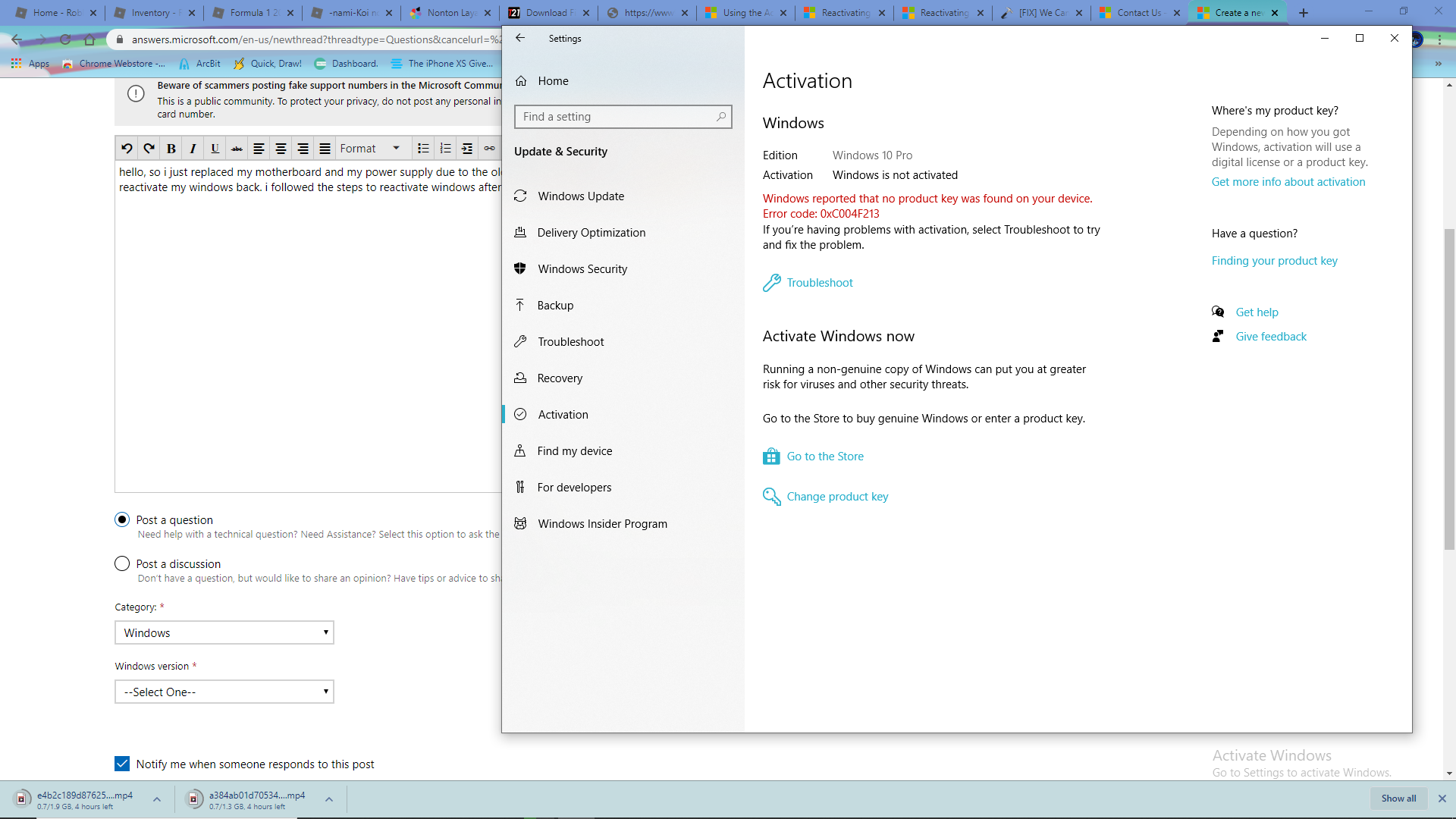Open the Format dropdown in editor toolbar
The height and width of the screenshot is (819, 1456).
(370, 149)
